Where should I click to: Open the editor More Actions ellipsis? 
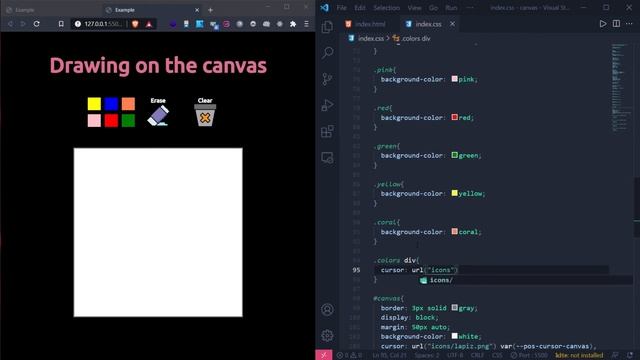tap(629, 24)
